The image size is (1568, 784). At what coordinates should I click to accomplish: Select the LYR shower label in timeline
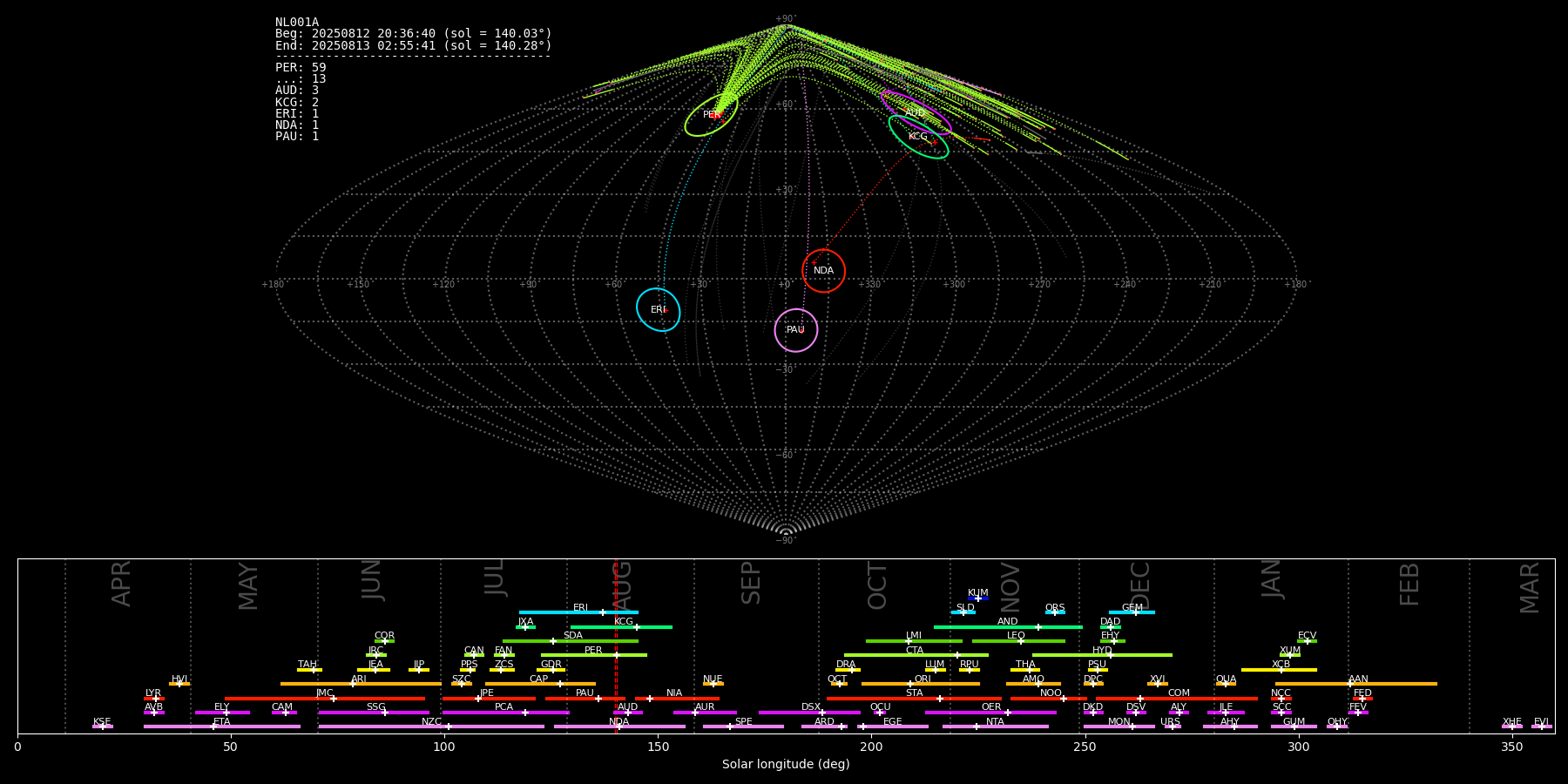coord(153,693)
